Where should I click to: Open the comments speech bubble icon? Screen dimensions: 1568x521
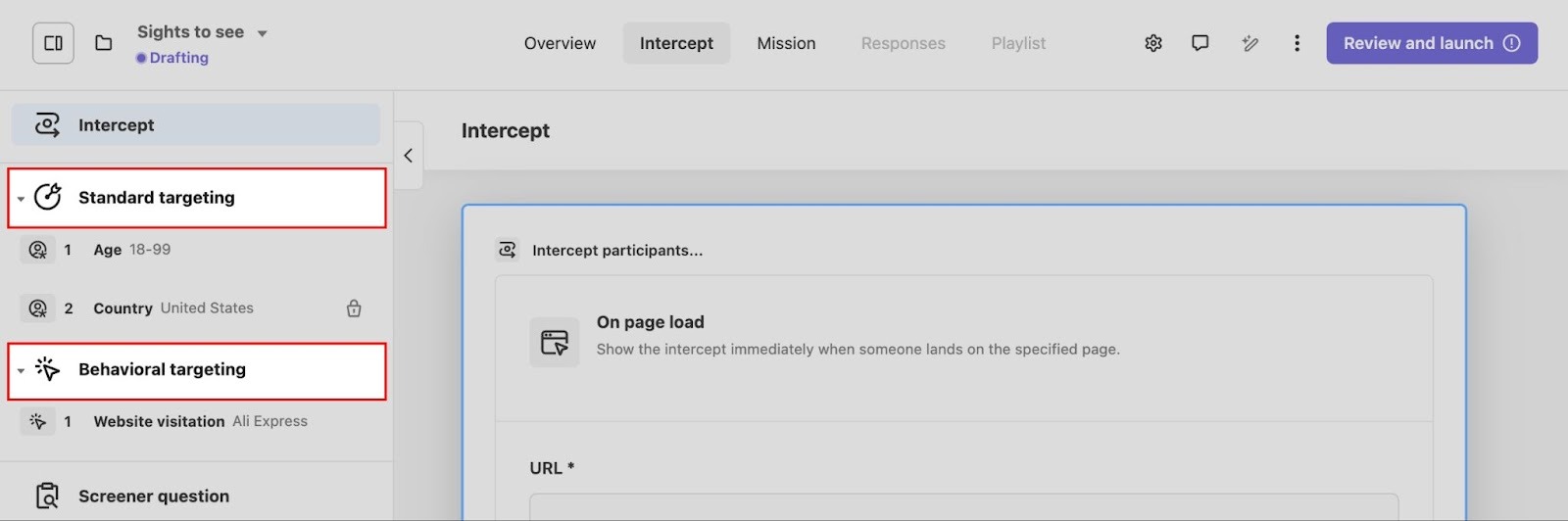1200,43
